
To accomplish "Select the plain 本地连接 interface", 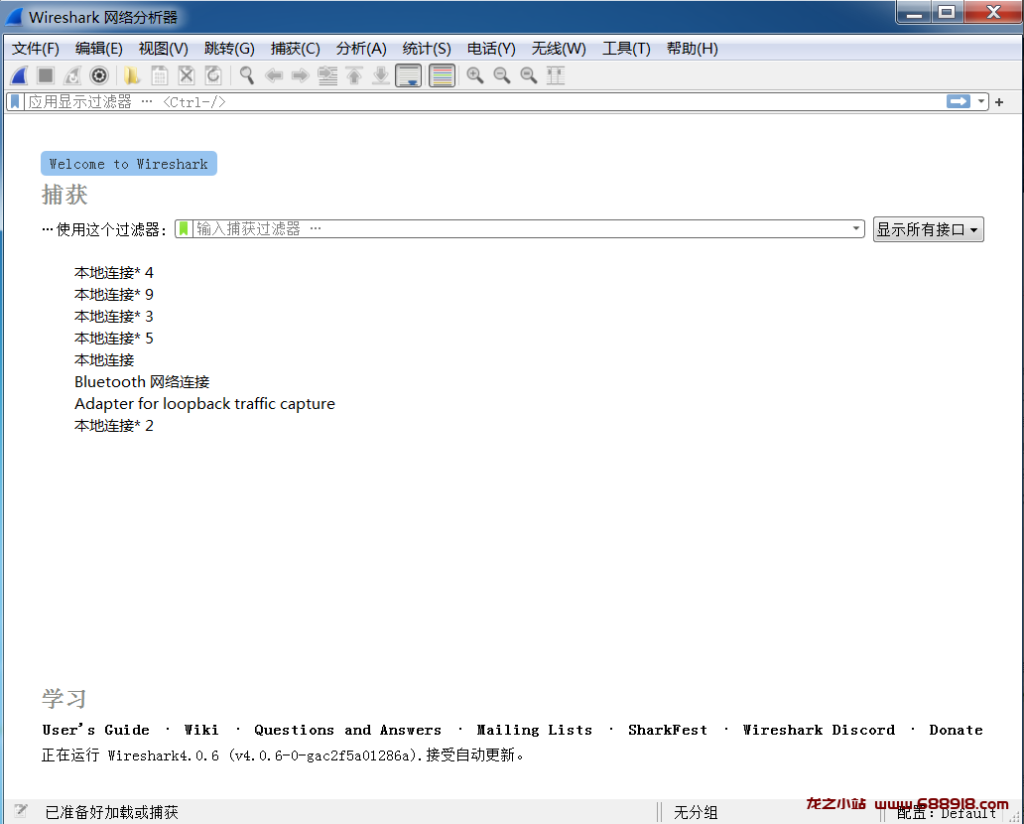I will click(x=104, y=360).
